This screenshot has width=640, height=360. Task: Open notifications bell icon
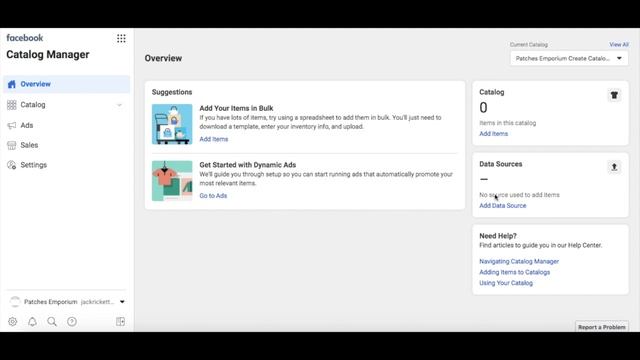(32, 322)
